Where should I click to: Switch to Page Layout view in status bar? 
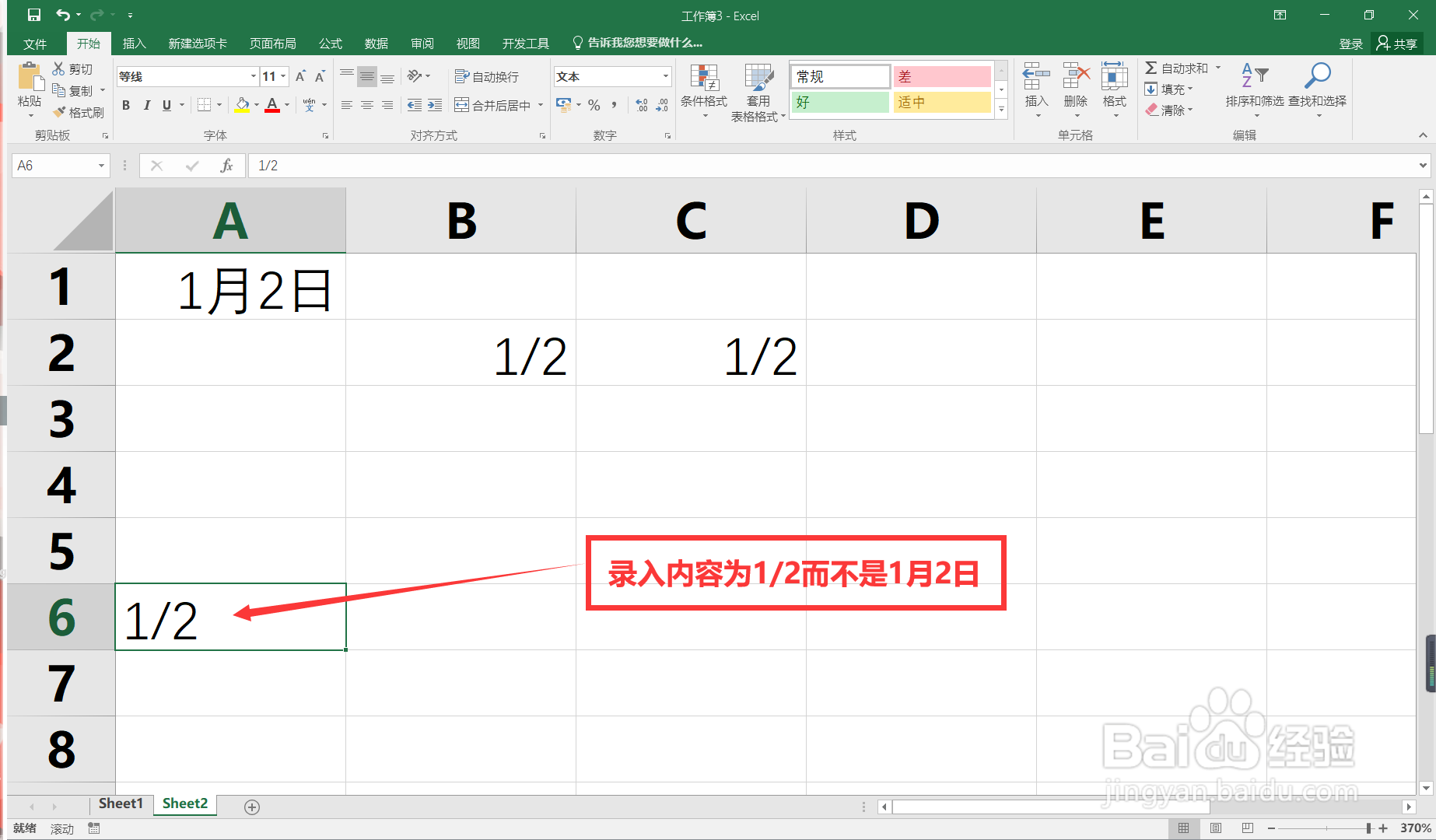[x=1216, y=828]
